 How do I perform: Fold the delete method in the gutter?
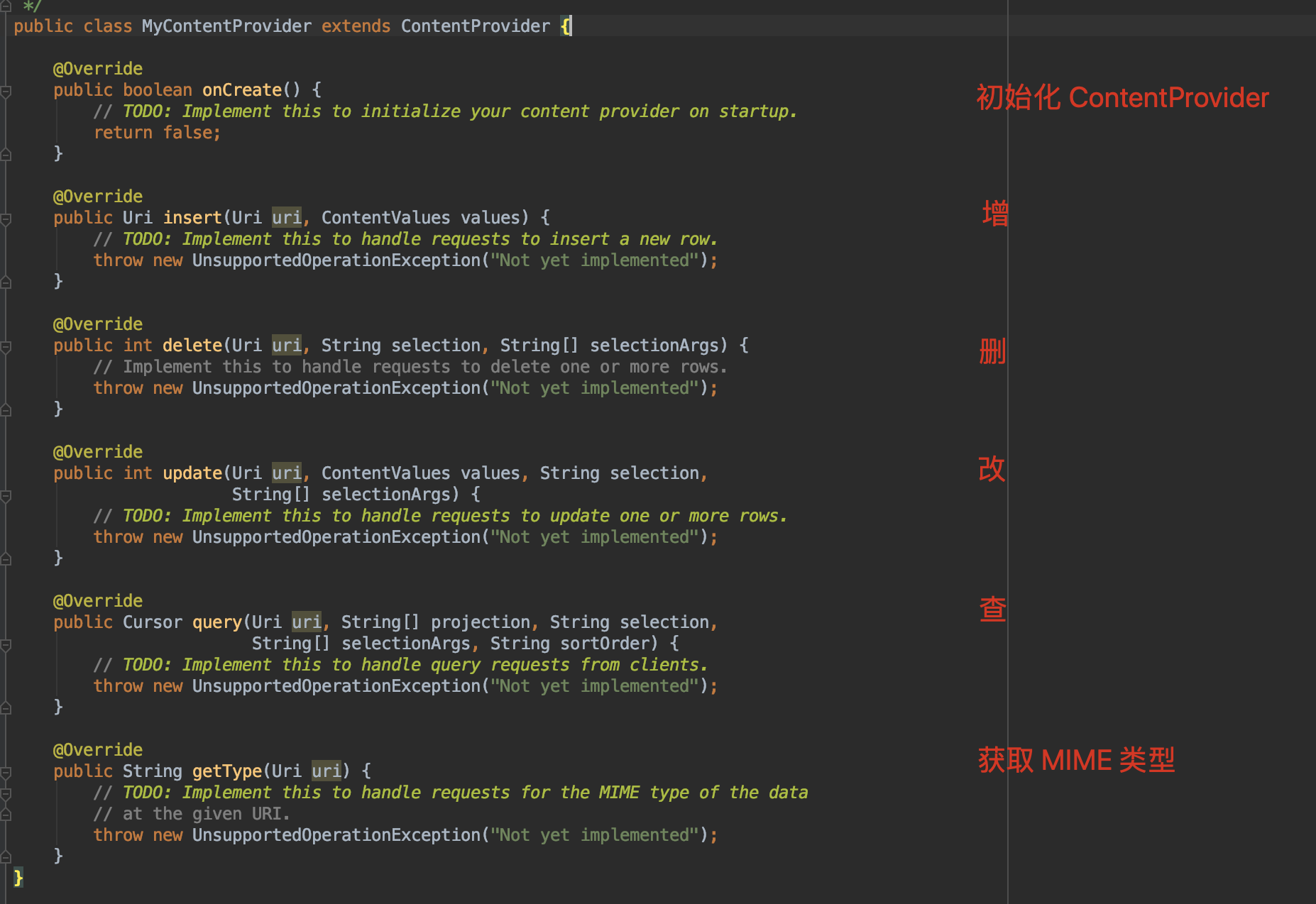coord(6,347)
